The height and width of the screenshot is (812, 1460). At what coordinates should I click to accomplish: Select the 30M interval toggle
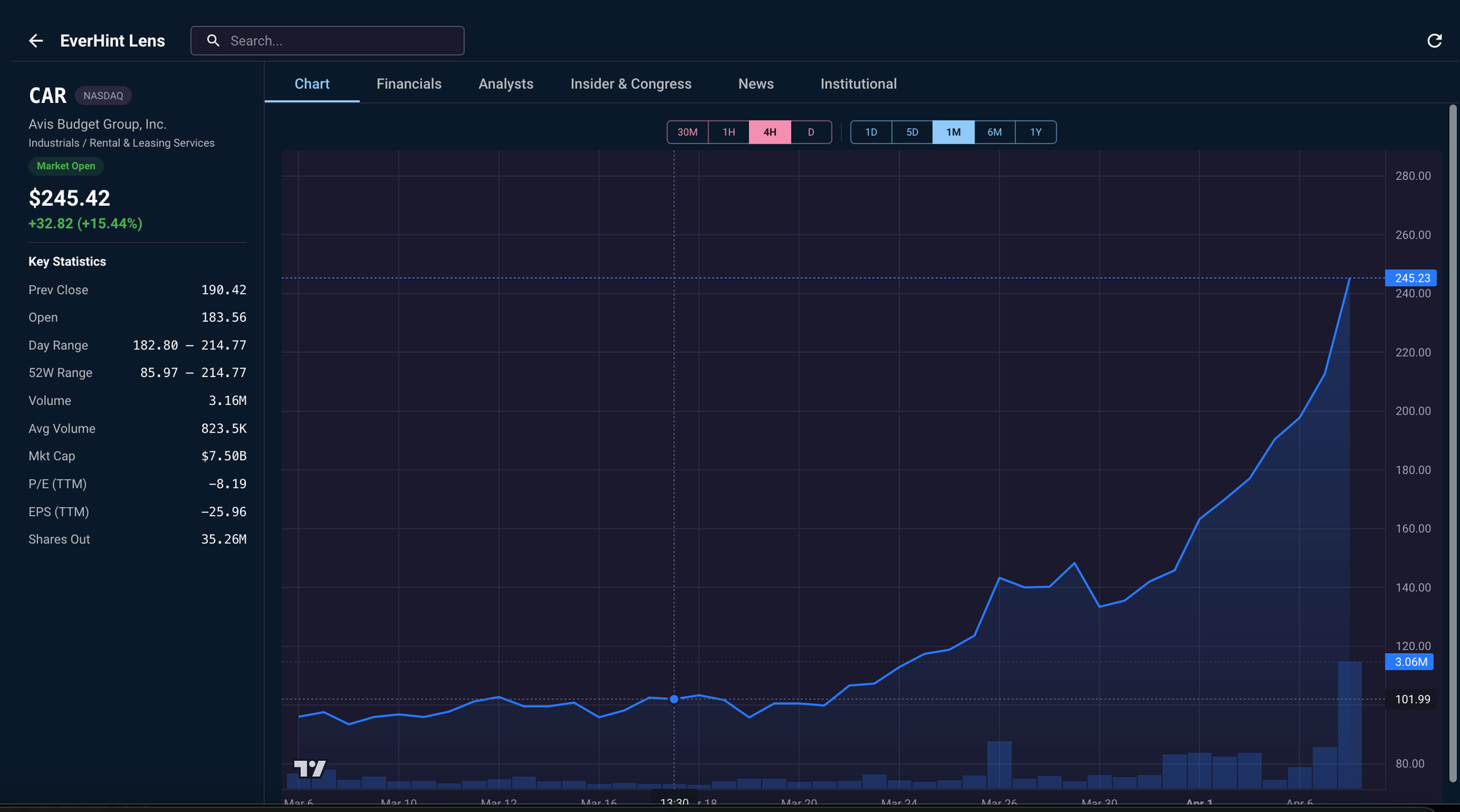point(687,132)
